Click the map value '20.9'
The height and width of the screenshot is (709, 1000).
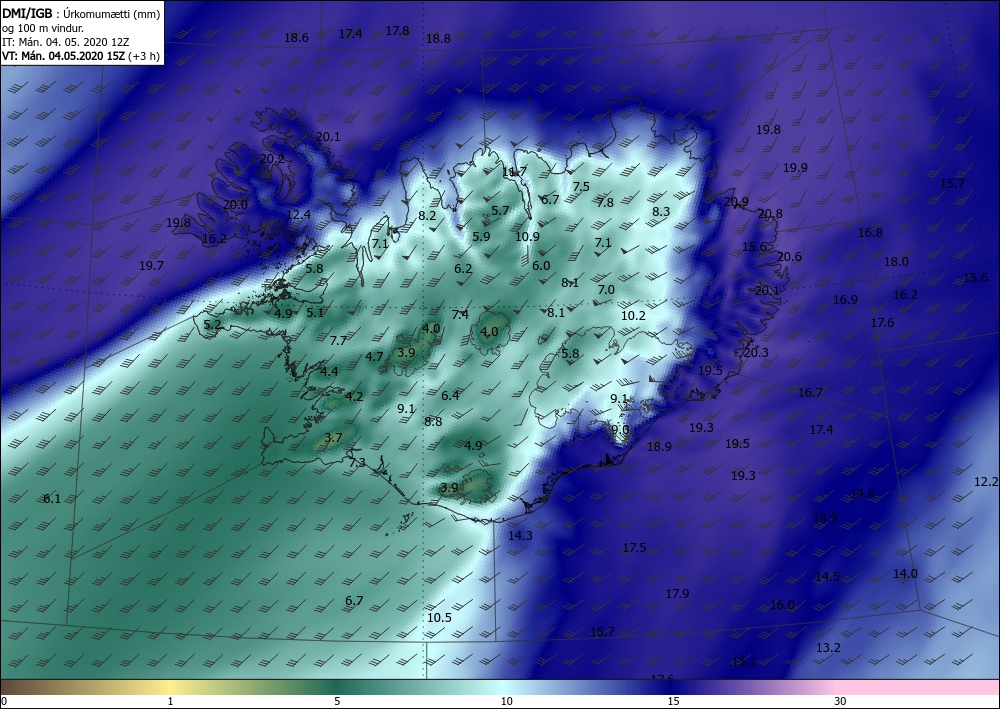click(736, 201)
